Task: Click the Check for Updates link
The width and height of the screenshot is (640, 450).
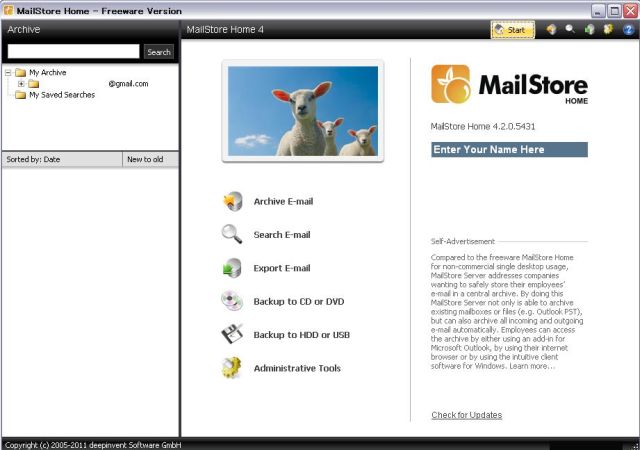Action: coord(467,415)
